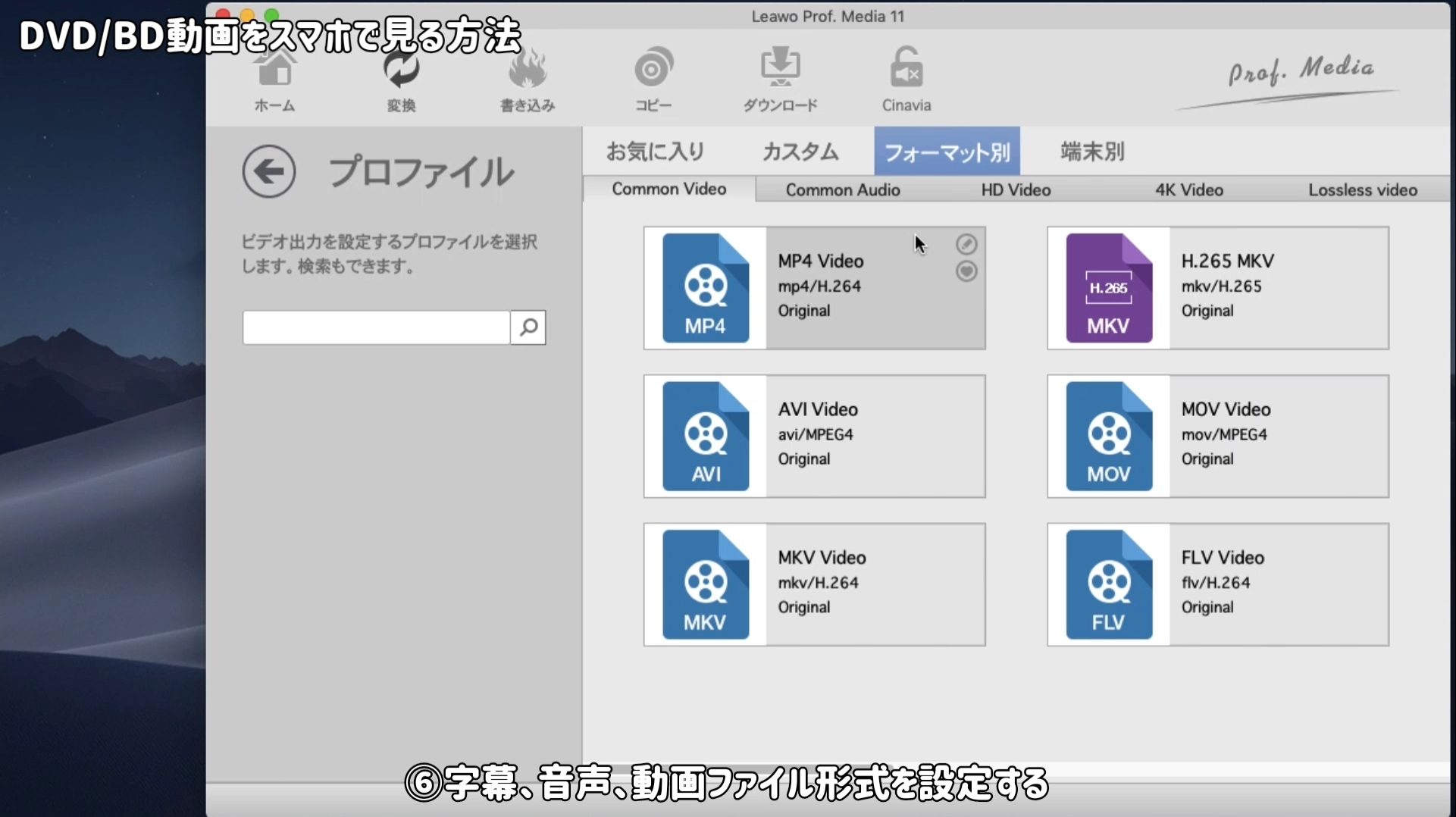Open the 4K Video sub-tab
1456x817 pixels.
(1188, 190)
